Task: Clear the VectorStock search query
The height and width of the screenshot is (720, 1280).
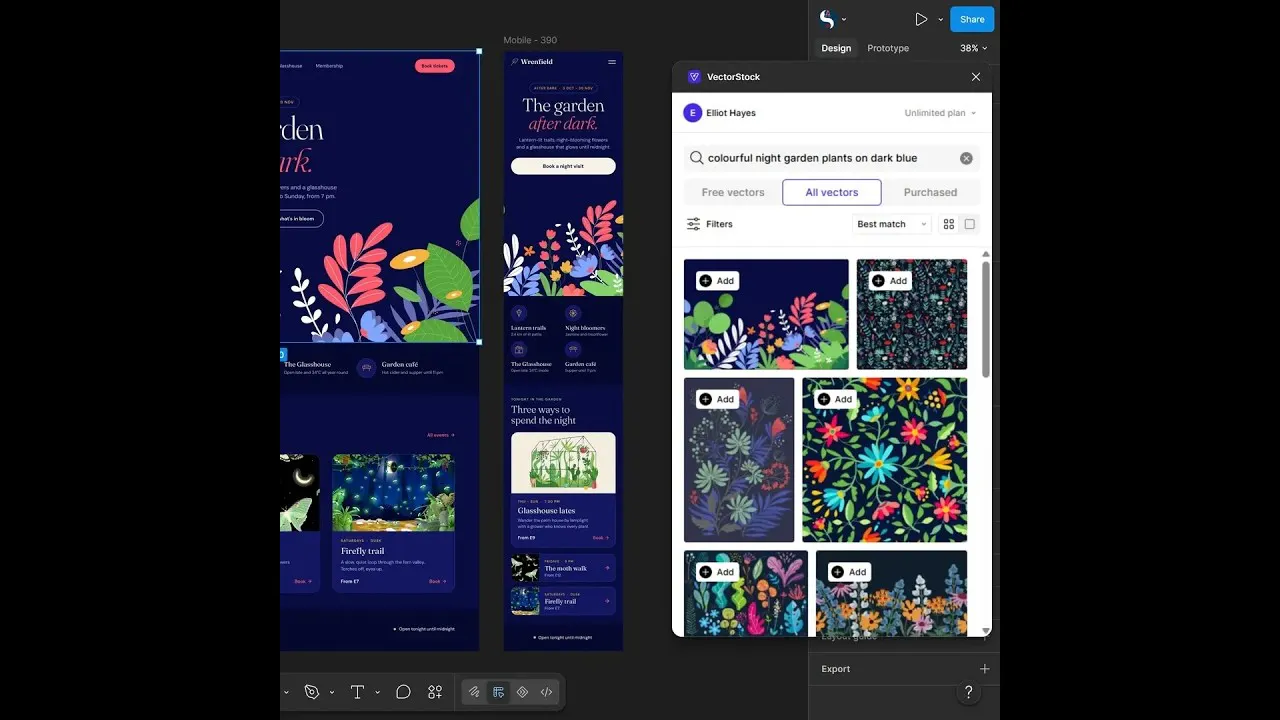Action: point(966,158)
